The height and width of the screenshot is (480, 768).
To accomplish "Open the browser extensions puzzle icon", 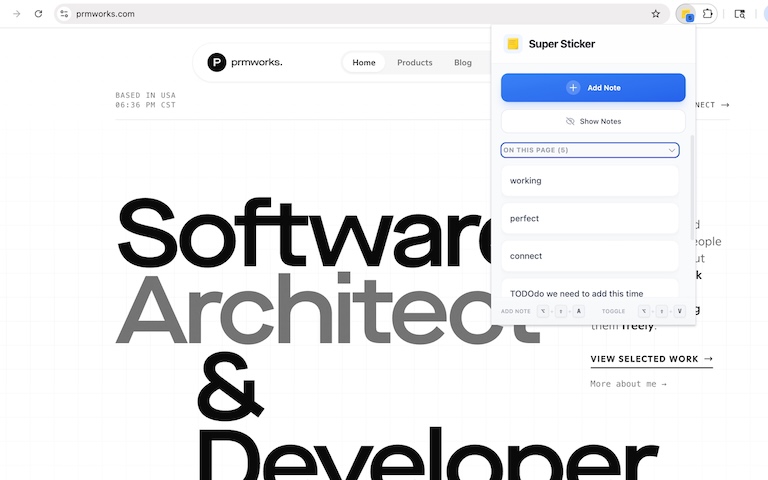I will (x=707, y=14).
